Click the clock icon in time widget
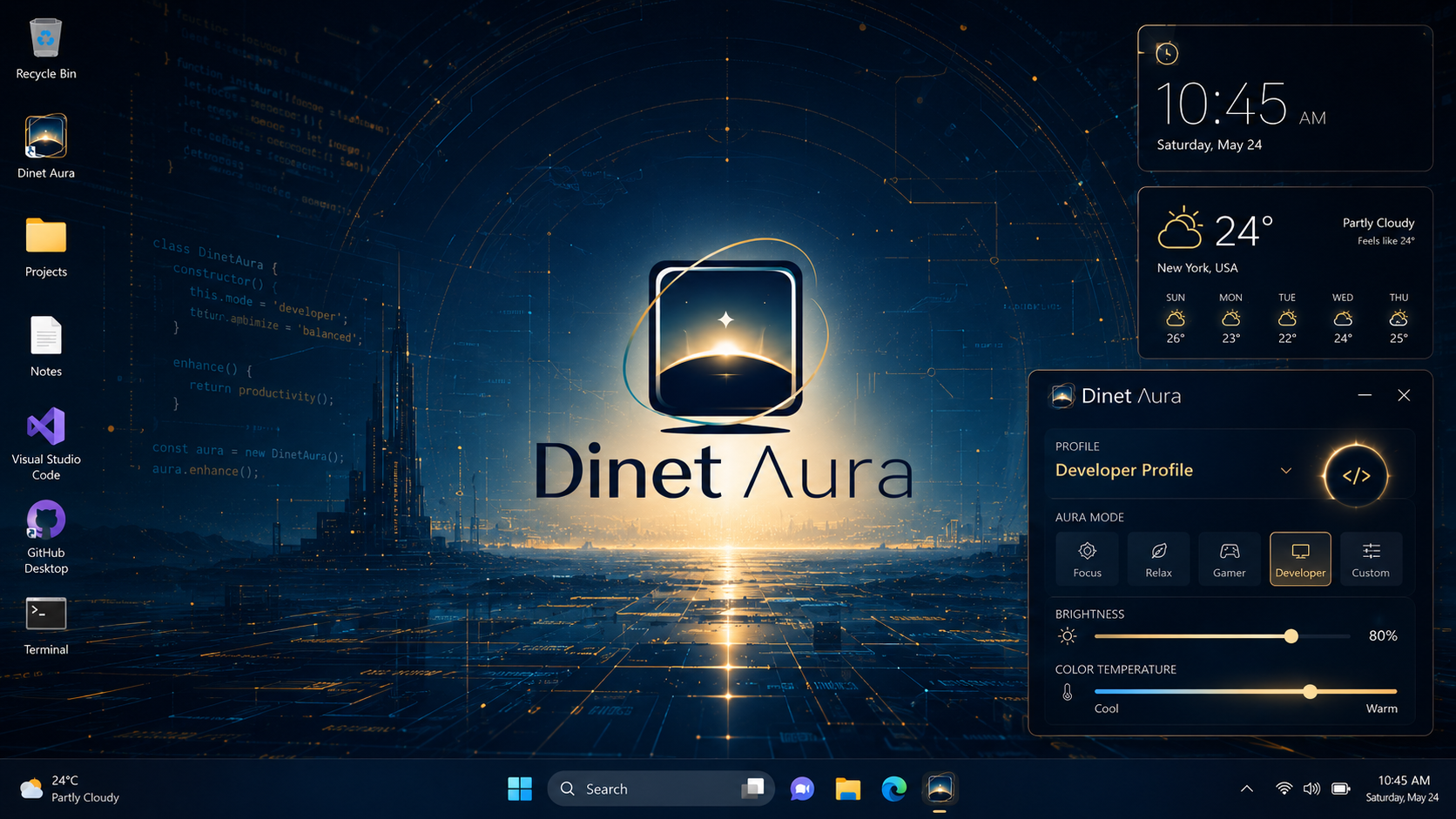This screenshot has height=819, width=1456. click(1167, 54)
